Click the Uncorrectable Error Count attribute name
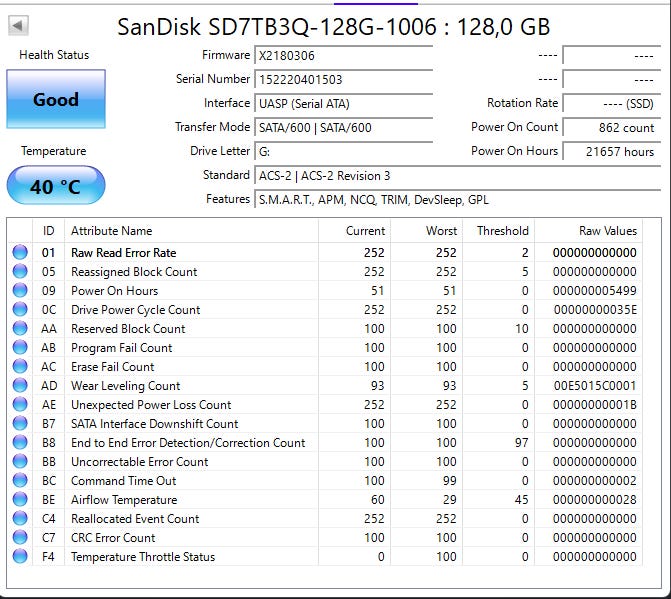671x599 pixels. [x=140, y=462]
